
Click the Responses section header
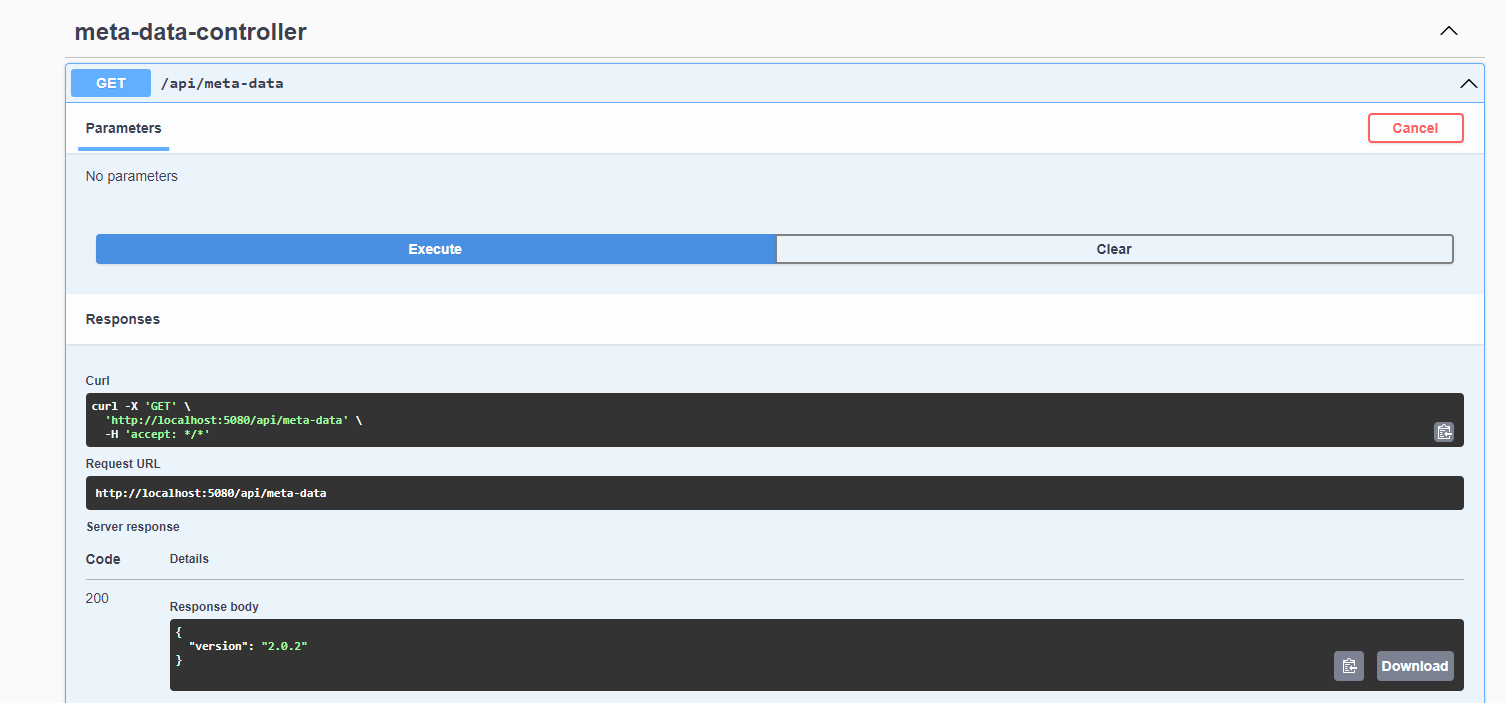click(x=122, y=318)
